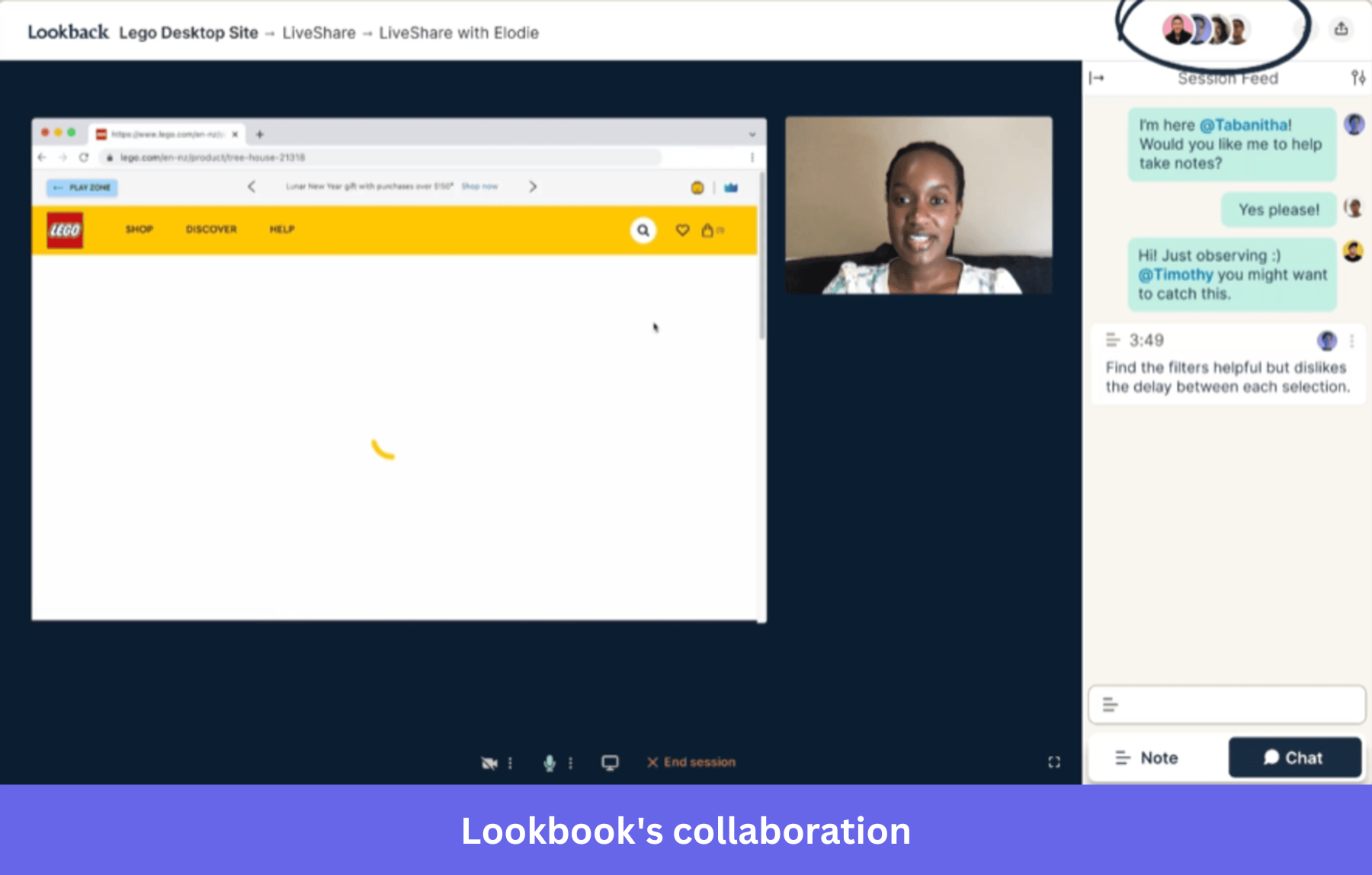Switch to the Chat tab
Viewport: 1372px width, 875px height.
click(1294, 757)
